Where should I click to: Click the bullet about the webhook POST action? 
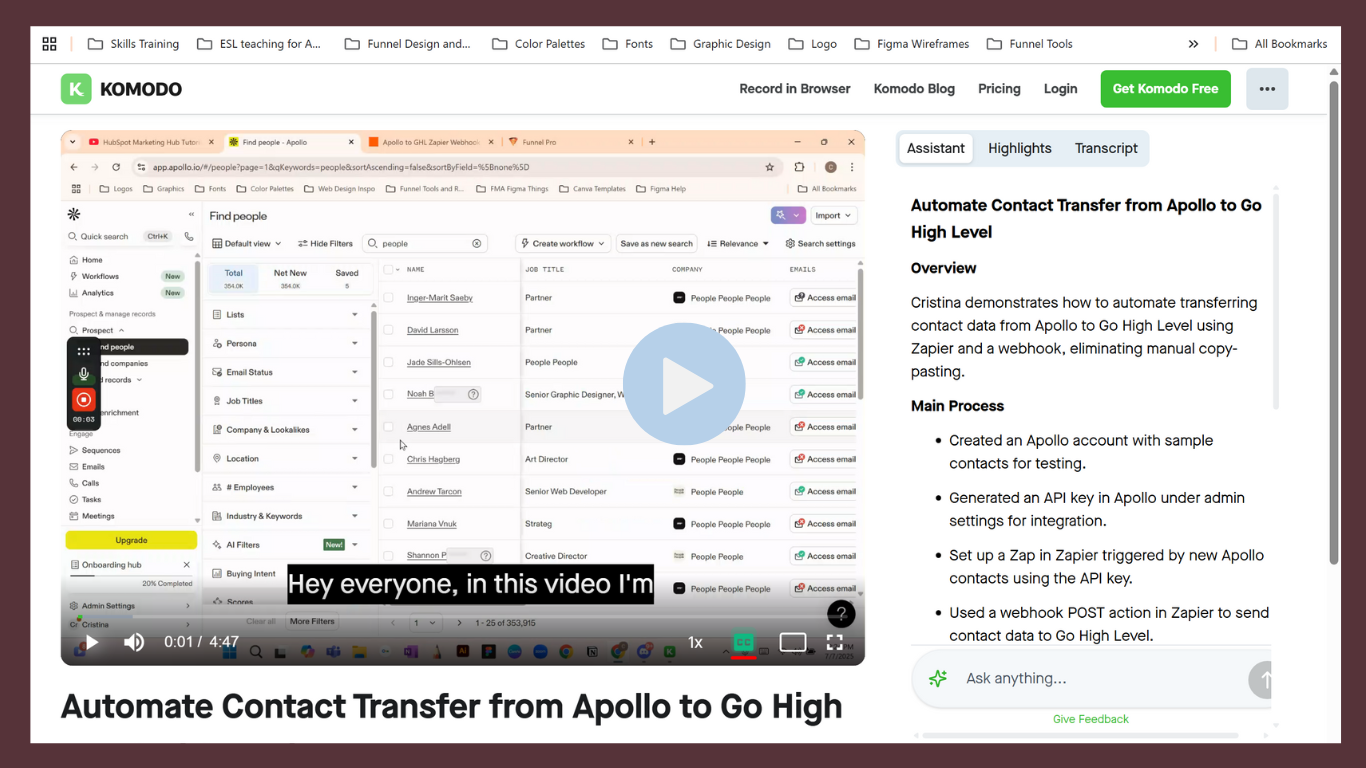tap(1109, 624)
